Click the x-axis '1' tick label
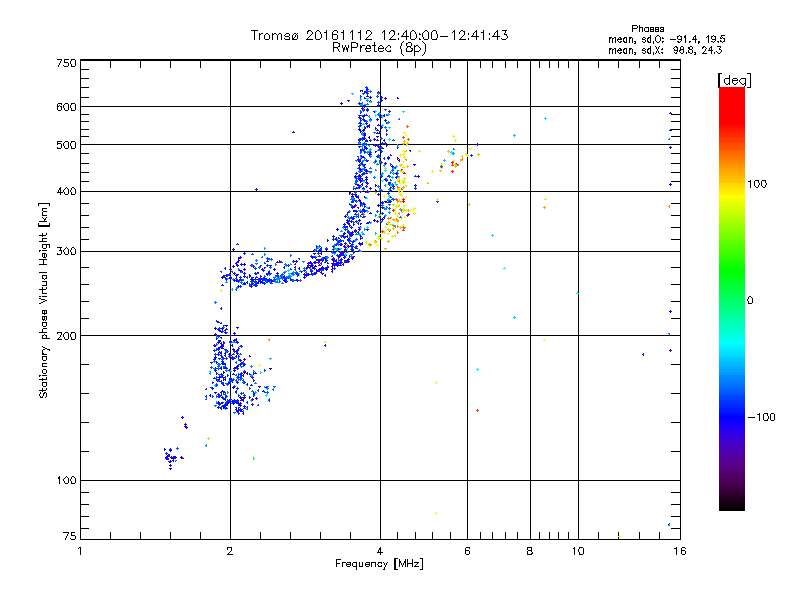The height and width of the screenshot is (600, 800). [80, 551]
